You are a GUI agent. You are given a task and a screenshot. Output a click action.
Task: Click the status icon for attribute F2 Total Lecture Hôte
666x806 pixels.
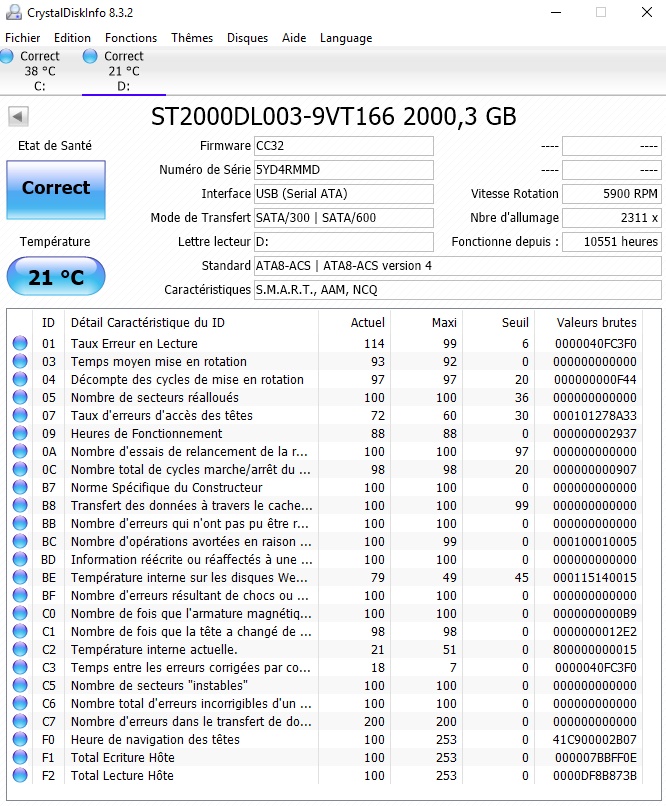20,776
